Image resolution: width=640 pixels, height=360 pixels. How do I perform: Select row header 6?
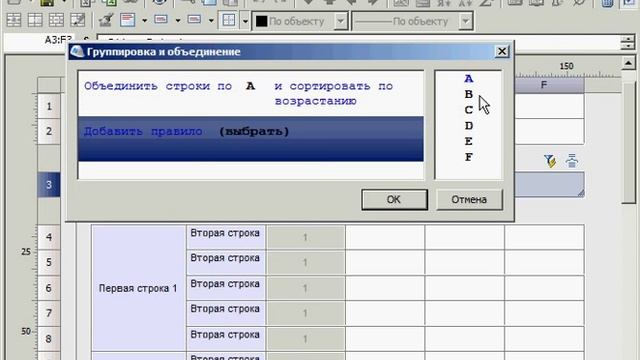pos(49,288)
